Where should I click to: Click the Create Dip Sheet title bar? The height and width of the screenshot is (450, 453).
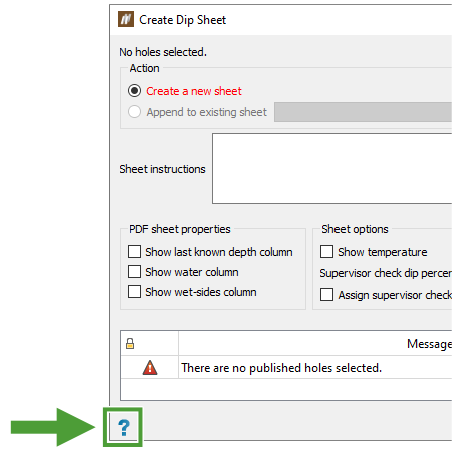pyautogui.click(x=281, y=20)
